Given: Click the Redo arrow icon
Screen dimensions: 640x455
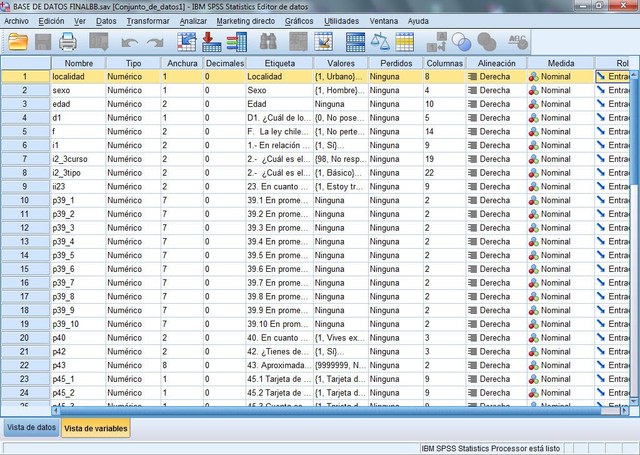Looking at the screenshot, I should 155,42.
